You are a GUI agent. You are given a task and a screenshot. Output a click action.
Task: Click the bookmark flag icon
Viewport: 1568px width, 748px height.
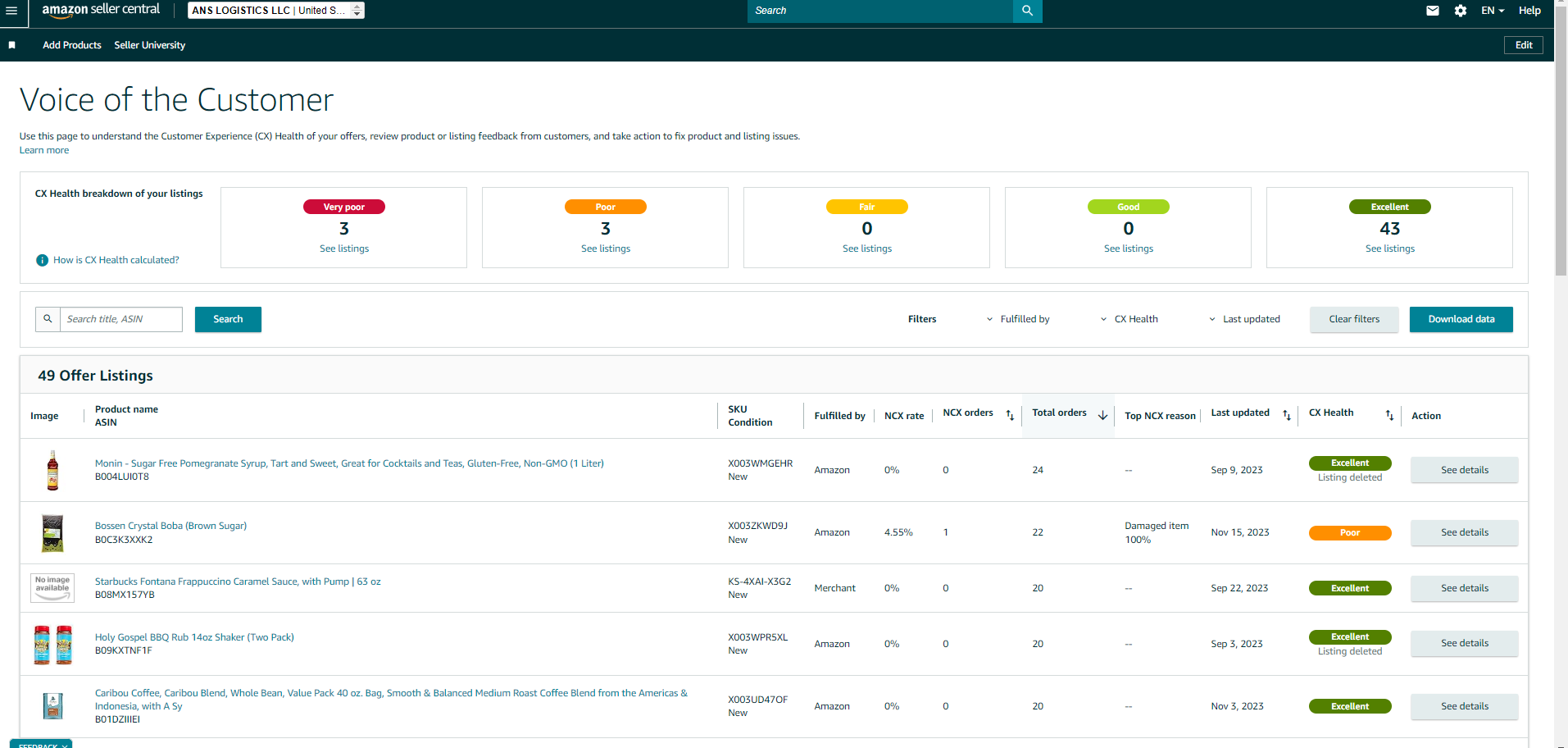click(x=12, y=45)
